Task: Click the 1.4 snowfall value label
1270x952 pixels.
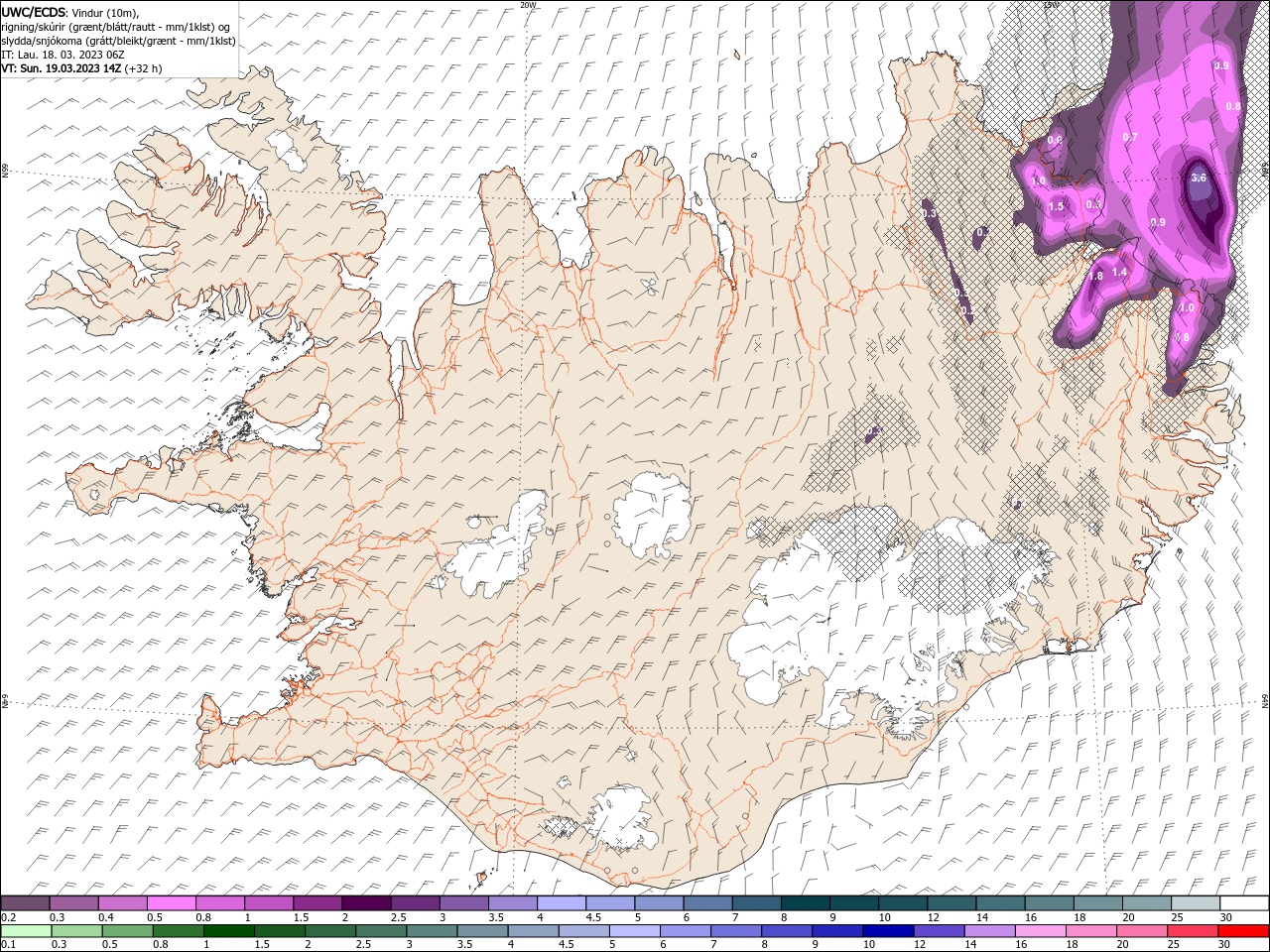Action: [x=1119, y=272]
